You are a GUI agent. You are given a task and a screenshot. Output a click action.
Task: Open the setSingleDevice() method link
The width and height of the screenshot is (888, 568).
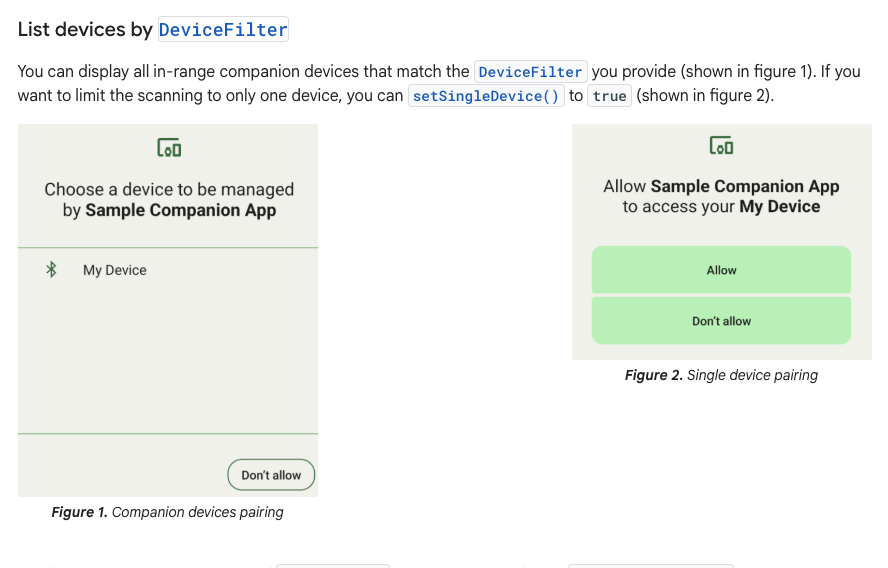(486, 96)
